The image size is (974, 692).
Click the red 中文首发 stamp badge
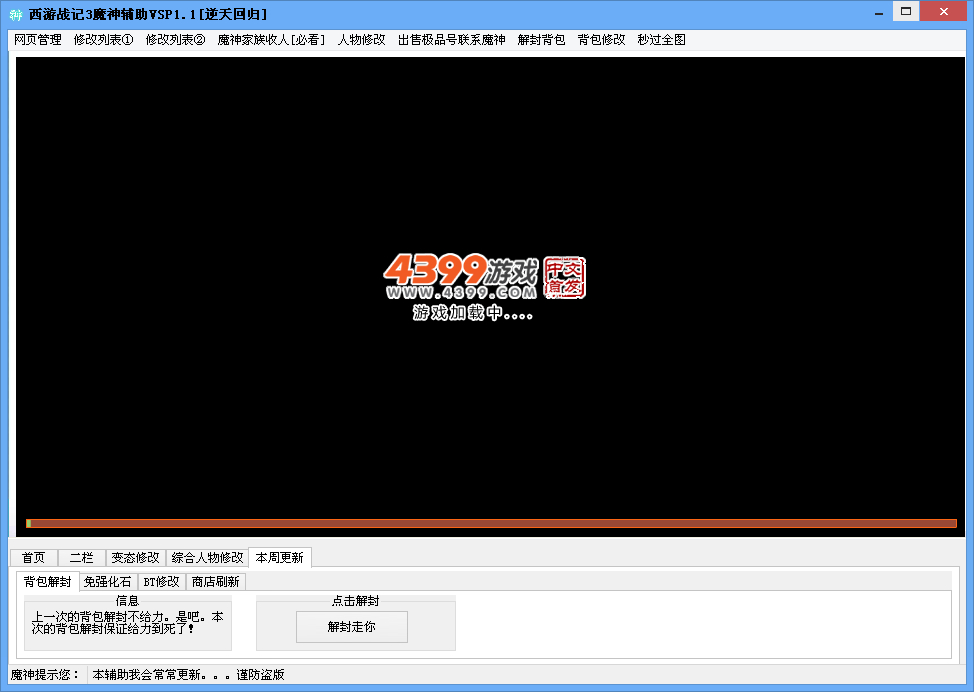click(x=564, y=278)
